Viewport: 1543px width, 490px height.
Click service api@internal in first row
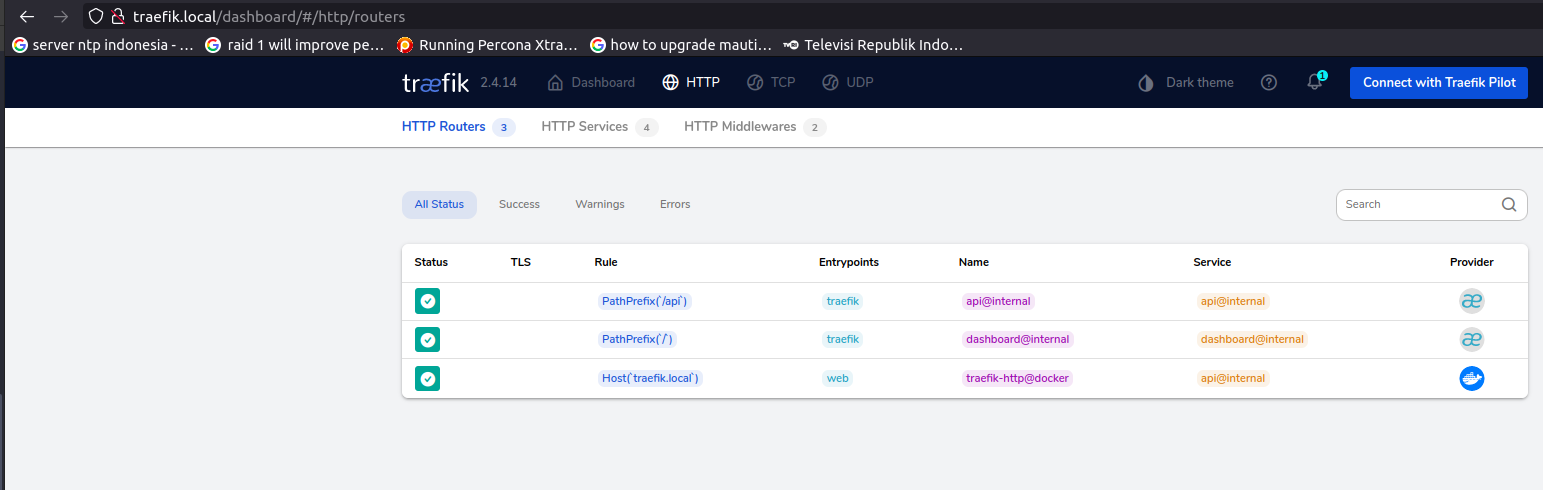click(x=1233, y=301)
